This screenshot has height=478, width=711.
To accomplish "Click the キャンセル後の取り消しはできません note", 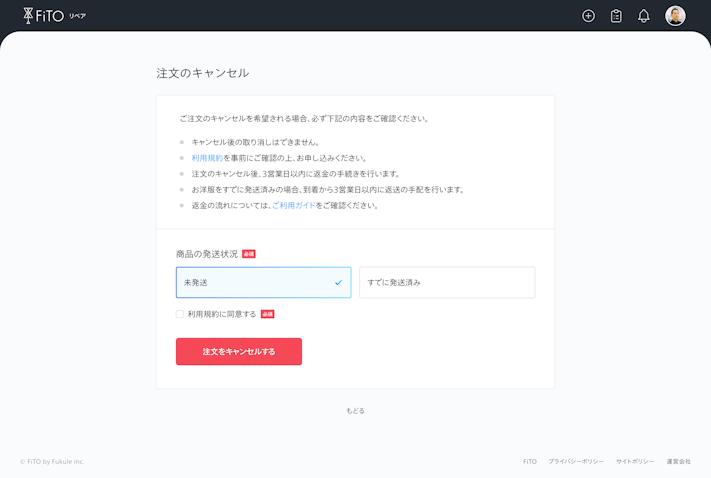I will 256,142.
